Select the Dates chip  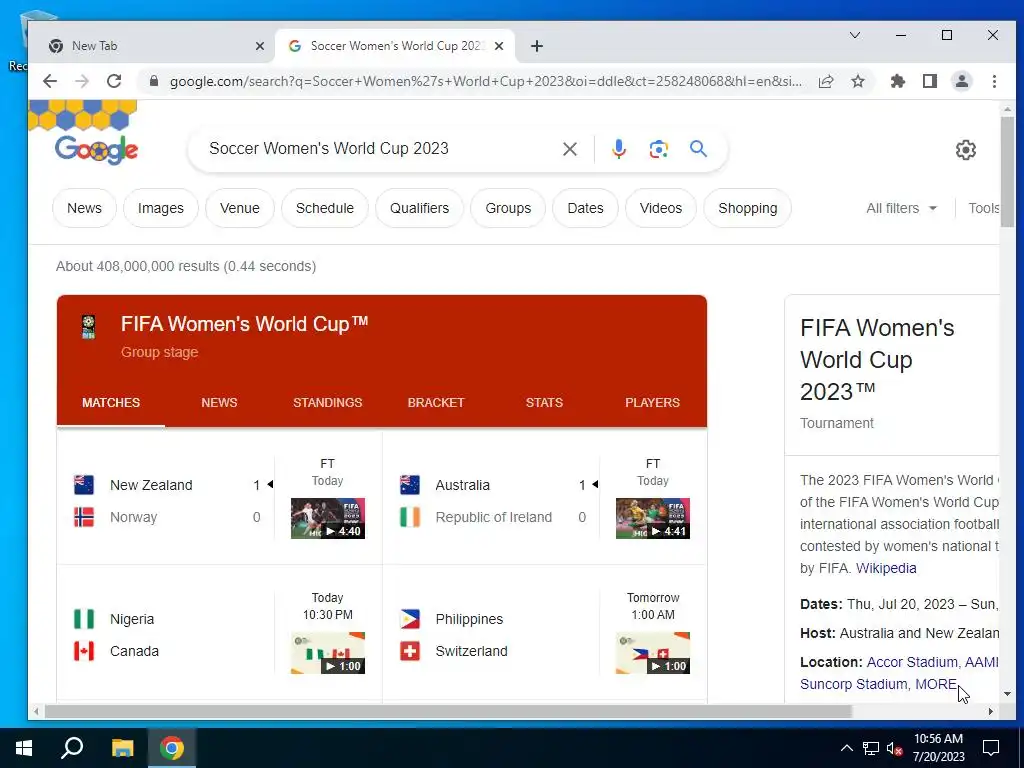(x=585, y=208)
